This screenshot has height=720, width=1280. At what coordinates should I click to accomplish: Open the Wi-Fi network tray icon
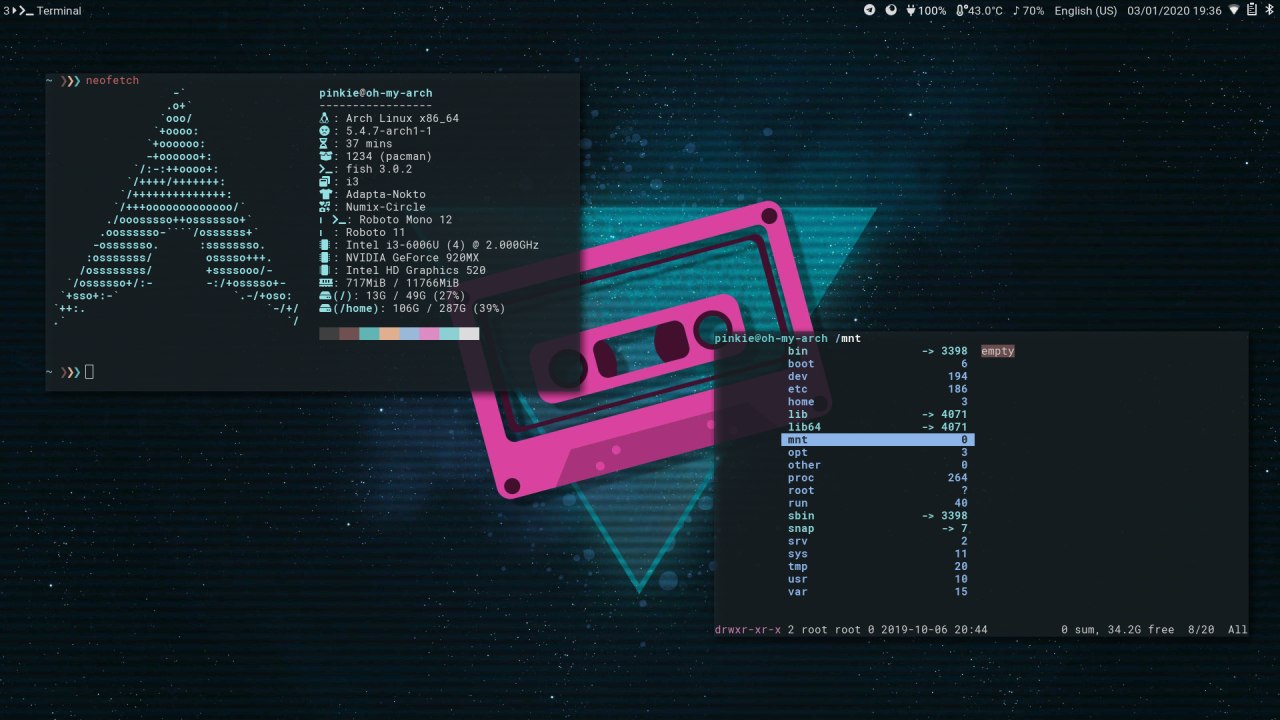point(1234,10)
